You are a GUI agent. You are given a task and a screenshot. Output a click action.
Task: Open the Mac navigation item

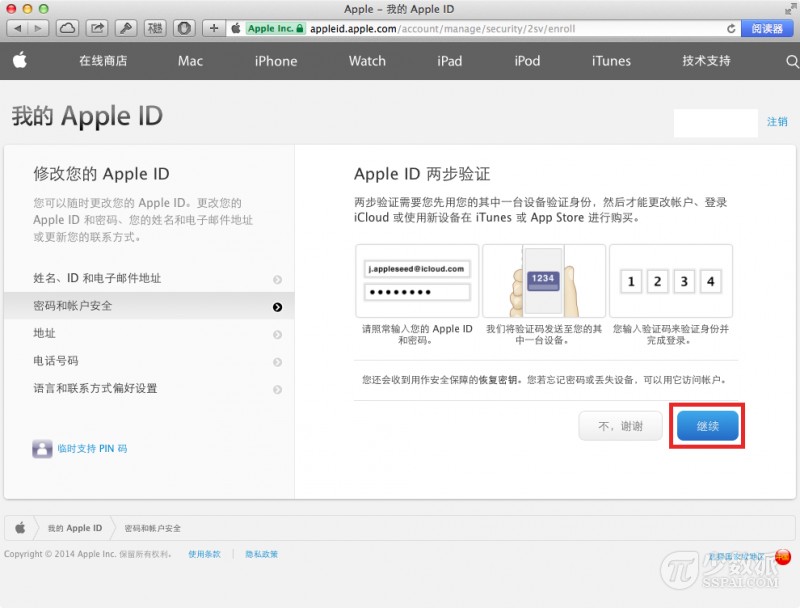[190, 61]
